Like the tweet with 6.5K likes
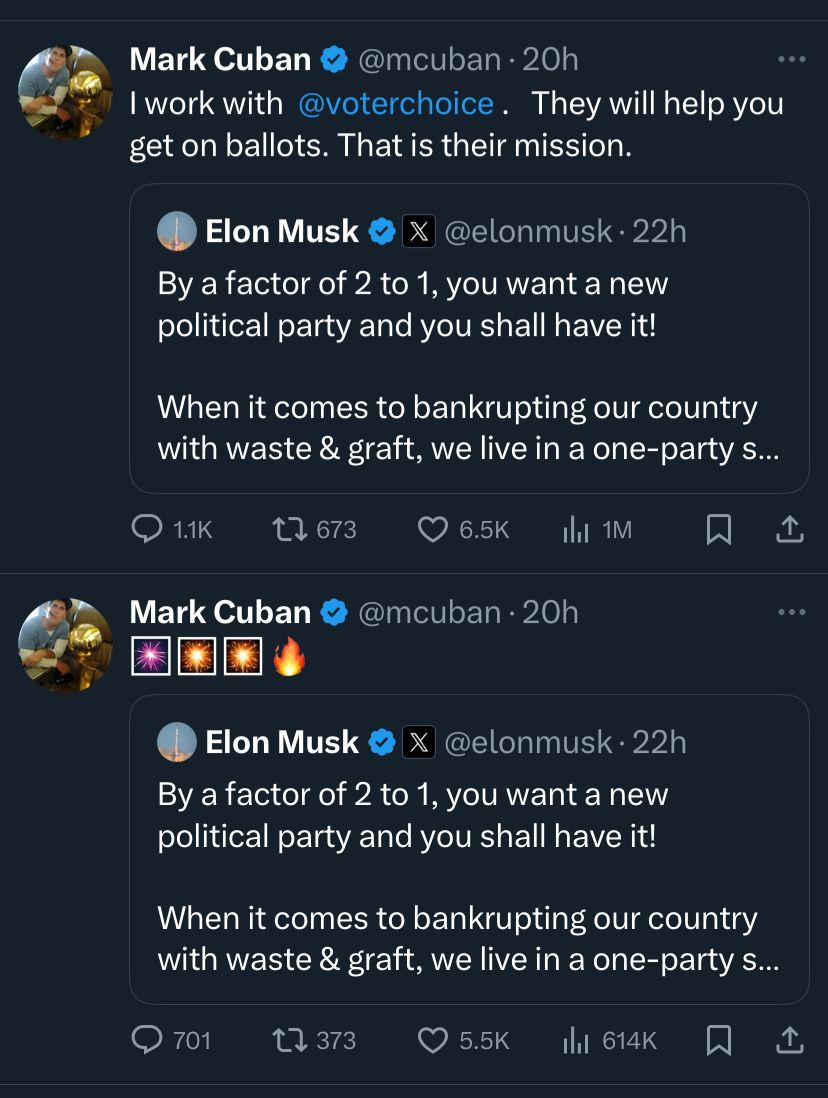The width and height of the screenshot is (828, 1098). tap(432, 529)
